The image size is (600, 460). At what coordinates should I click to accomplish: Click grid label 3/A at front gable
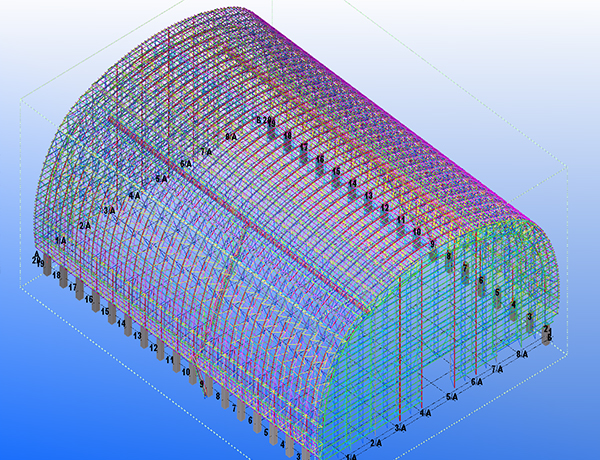click(400, 427)
